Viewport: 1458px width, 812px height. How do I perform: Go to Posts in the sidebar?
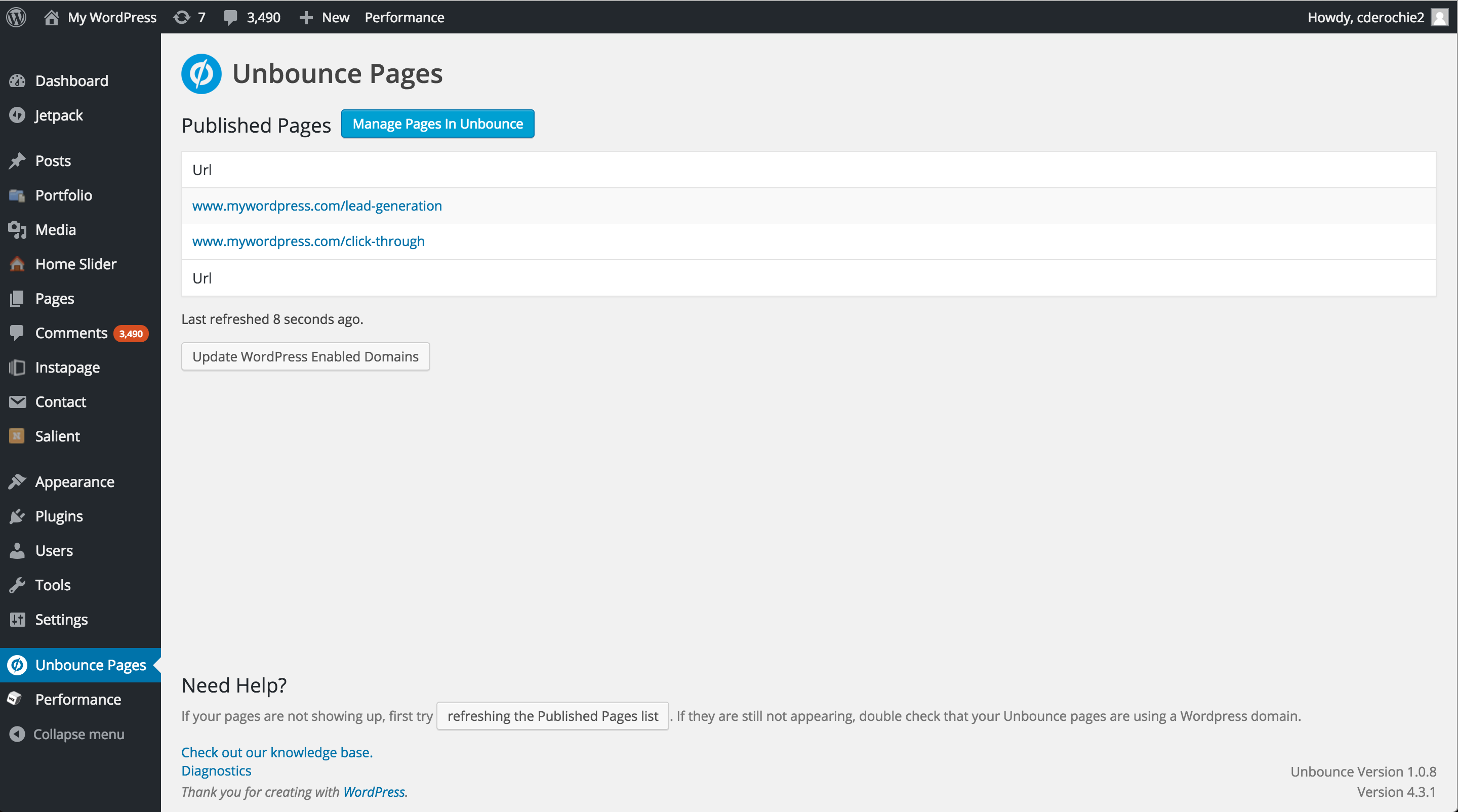coord(53,160)
